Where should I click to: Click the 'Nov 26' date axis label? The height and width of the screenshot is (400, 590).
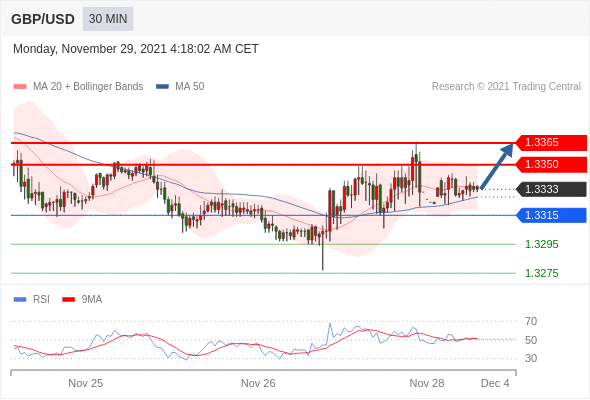click(x=258, y=383)
